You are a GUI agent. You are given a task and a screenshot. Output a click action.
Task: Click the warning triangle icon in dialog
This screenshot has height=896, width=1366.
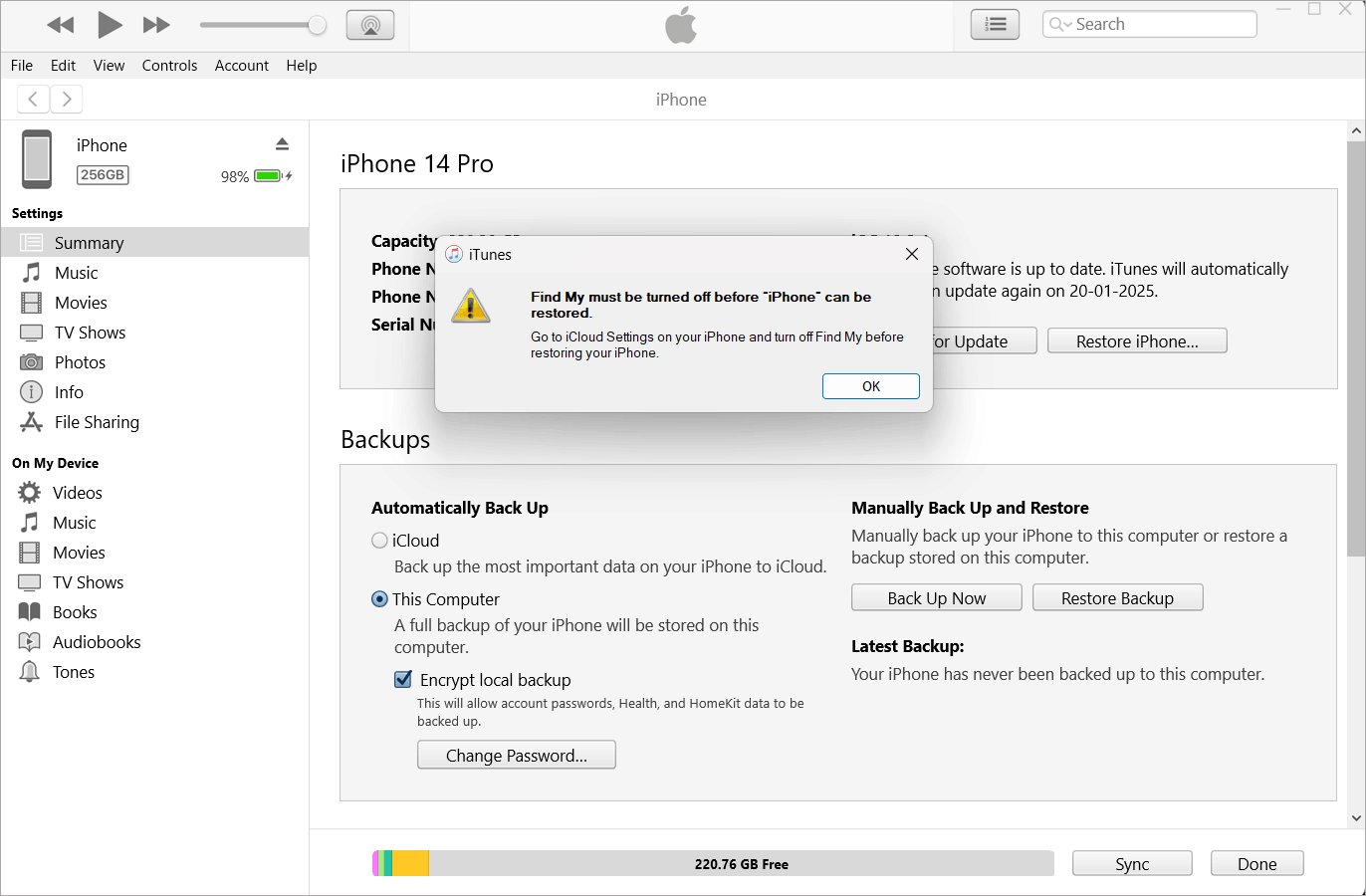pos(470,306)
